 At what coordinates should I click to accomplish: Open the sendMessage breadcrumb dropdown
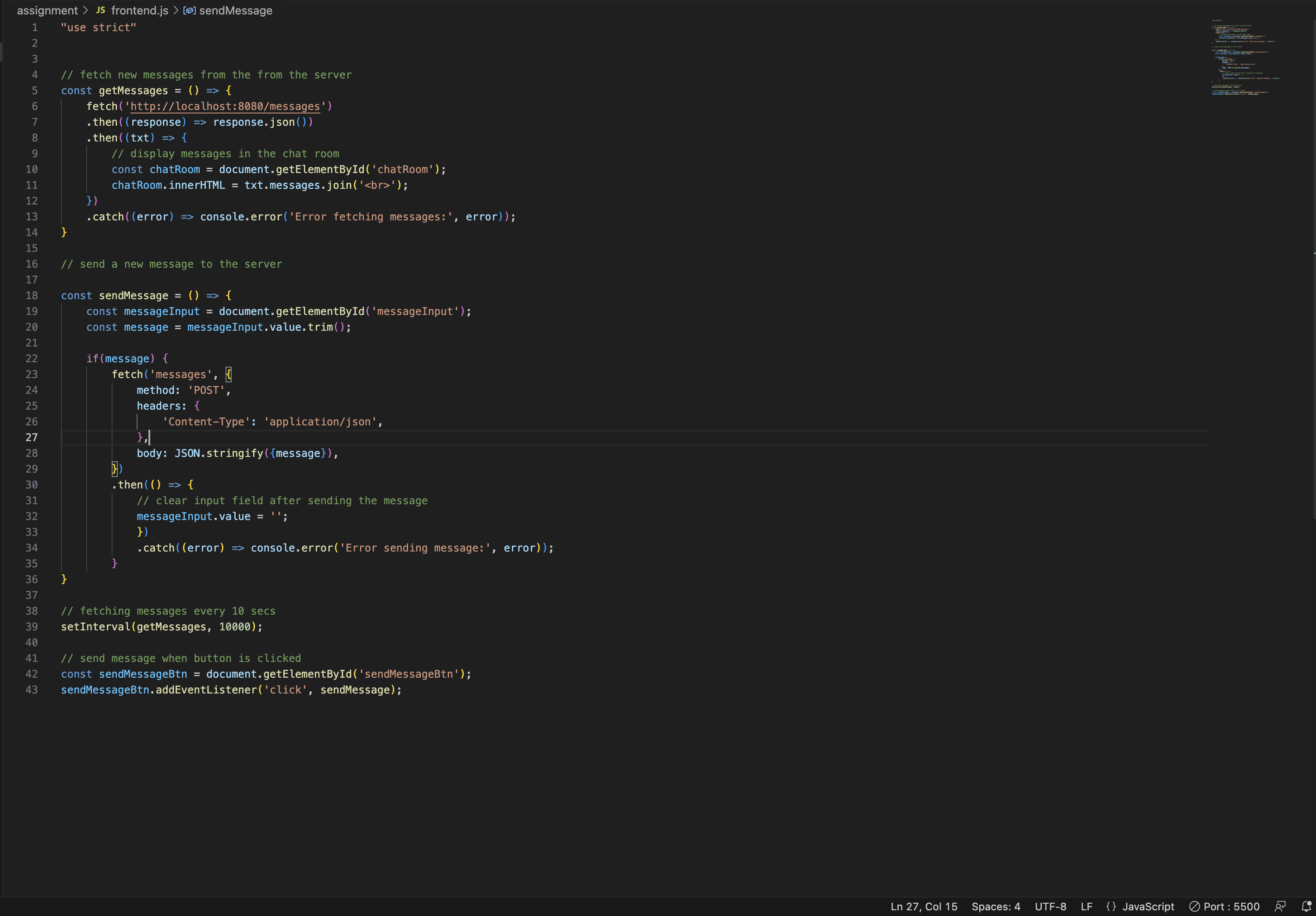coord(235,11)
